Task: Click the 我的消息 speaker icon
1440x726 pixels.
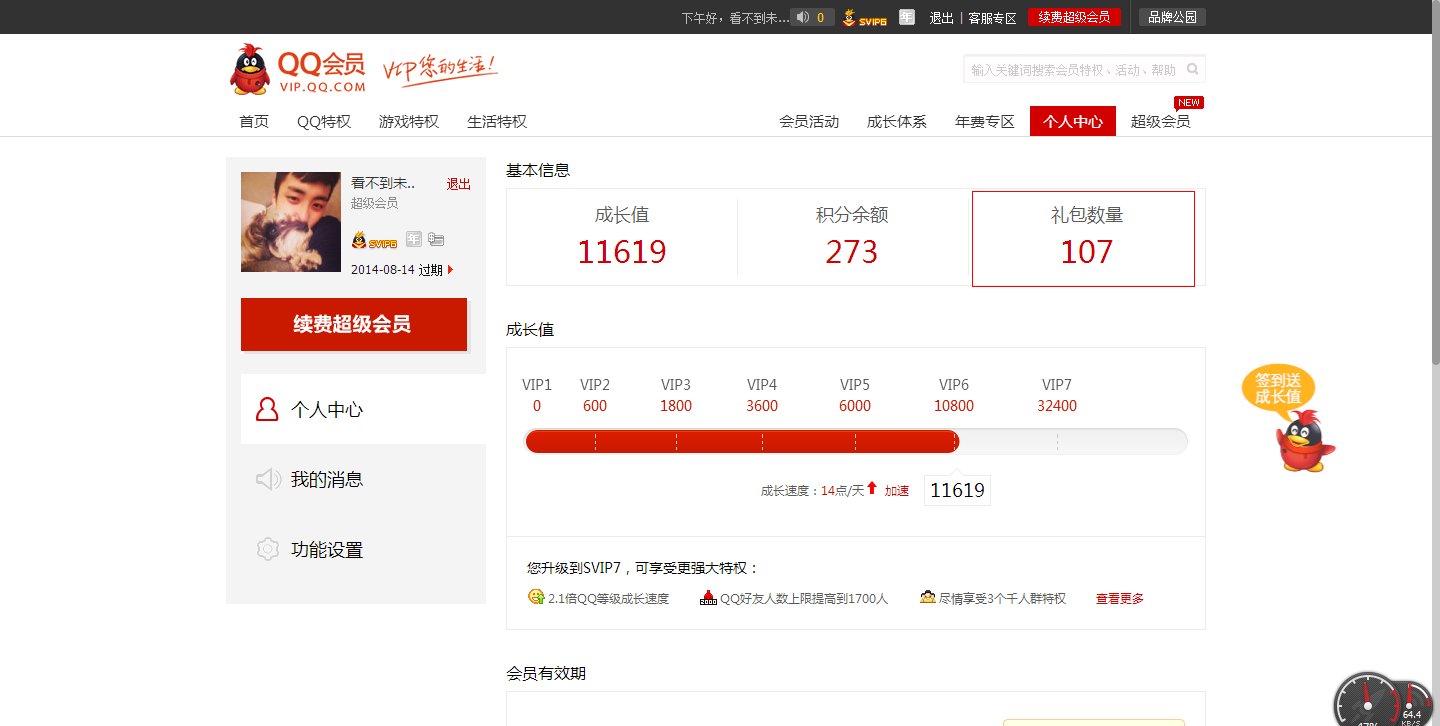Action: [x=267, y=478]
